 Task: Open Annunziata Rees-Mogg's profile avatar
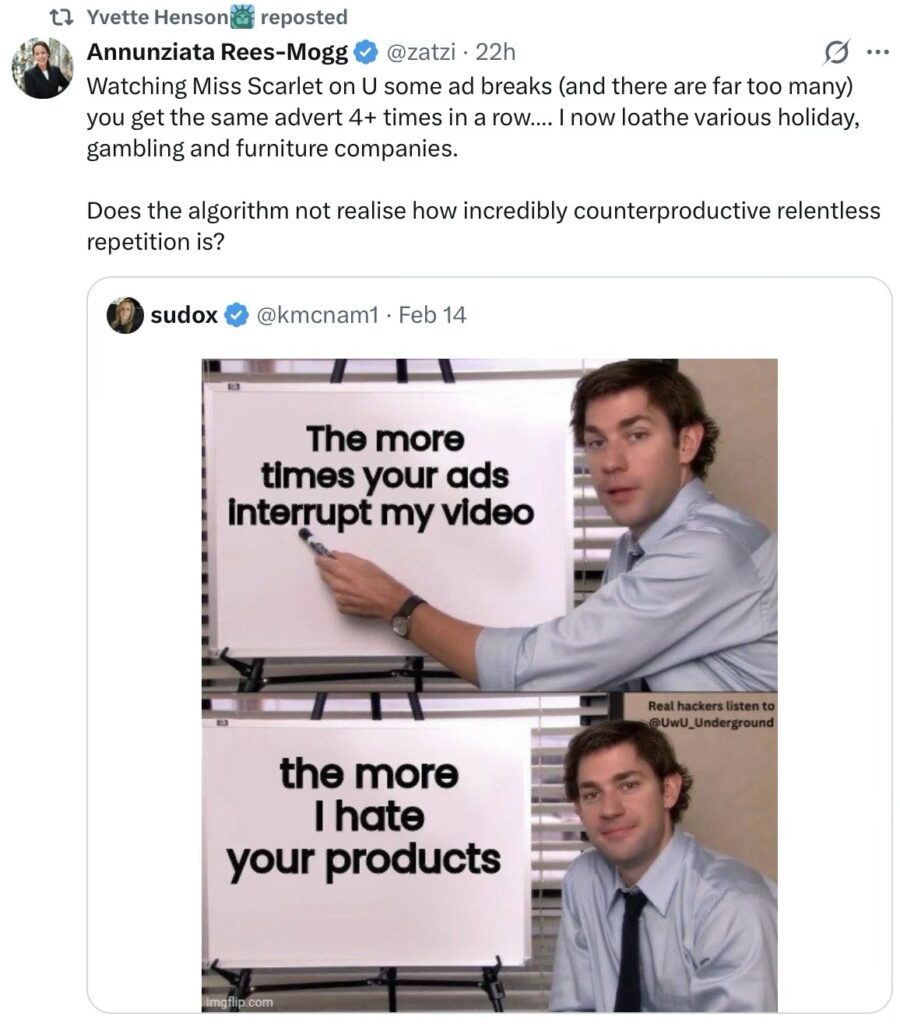click(43, 68)
